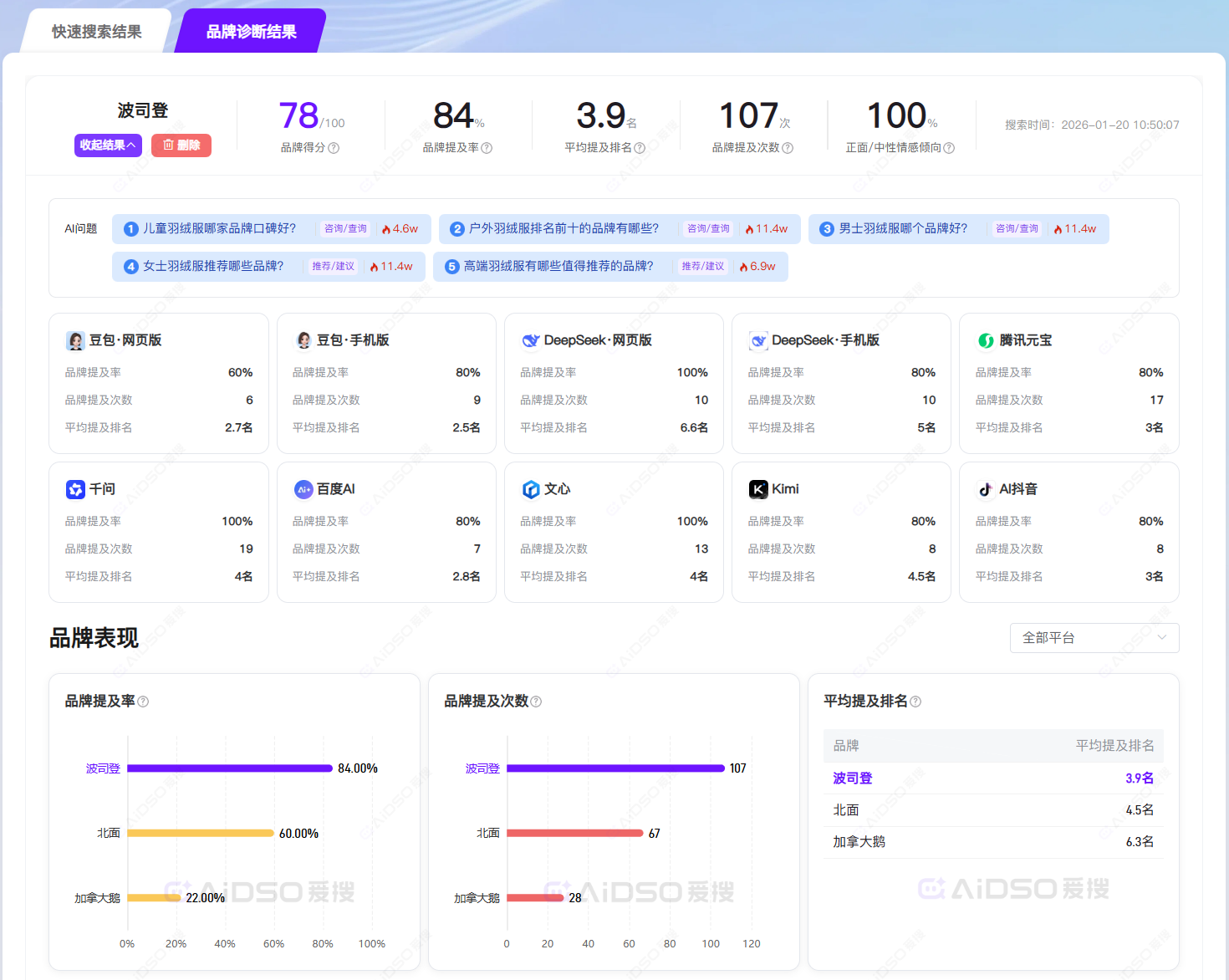Viewport: 1229px width, 980px height.
Task: Click the 北面 row in ranking table
Action: [992, 810]
